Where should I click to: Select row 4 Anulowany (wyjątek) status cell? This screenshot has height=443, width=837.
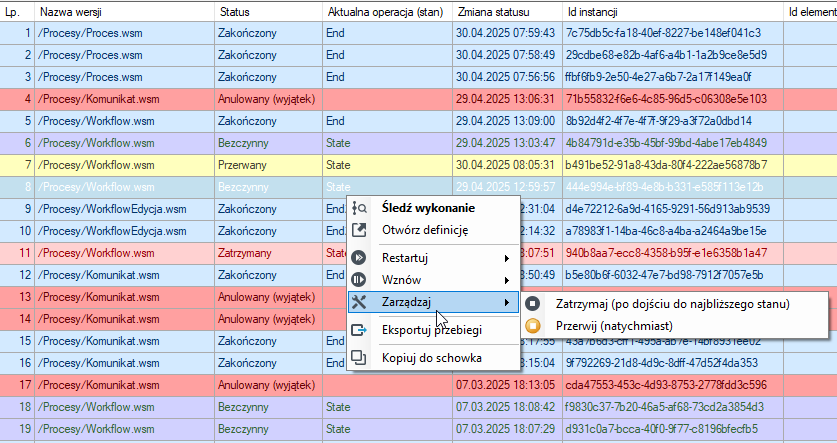pos(269,99)
